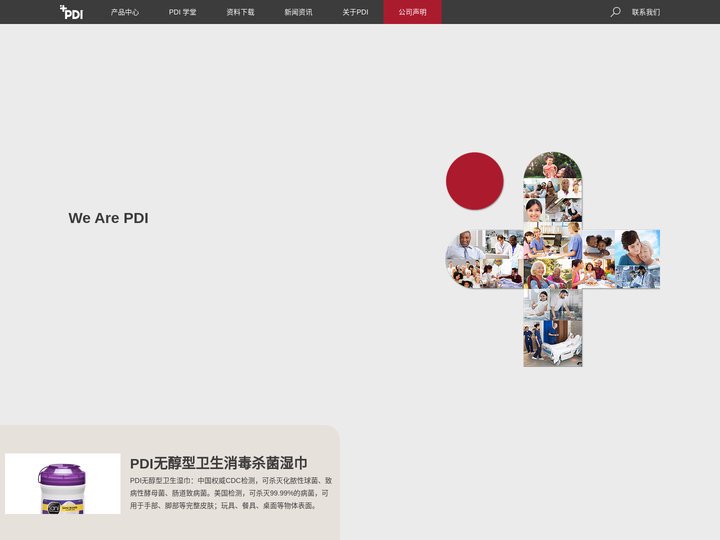Image resolution: width=720 pixels, height=540 pixels.
Task: Open 新闻资讯 section
Action: [x=298, y=12]
